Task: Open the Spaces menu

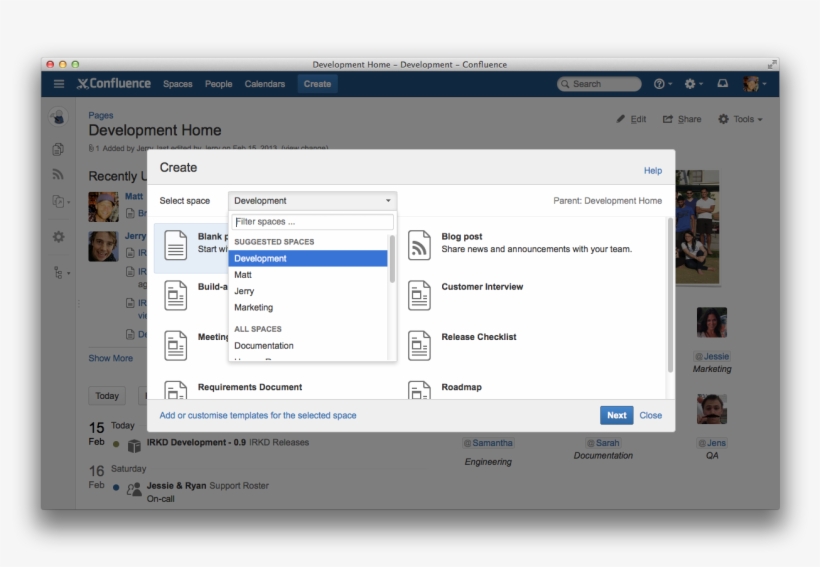Action: pos(178,84)
